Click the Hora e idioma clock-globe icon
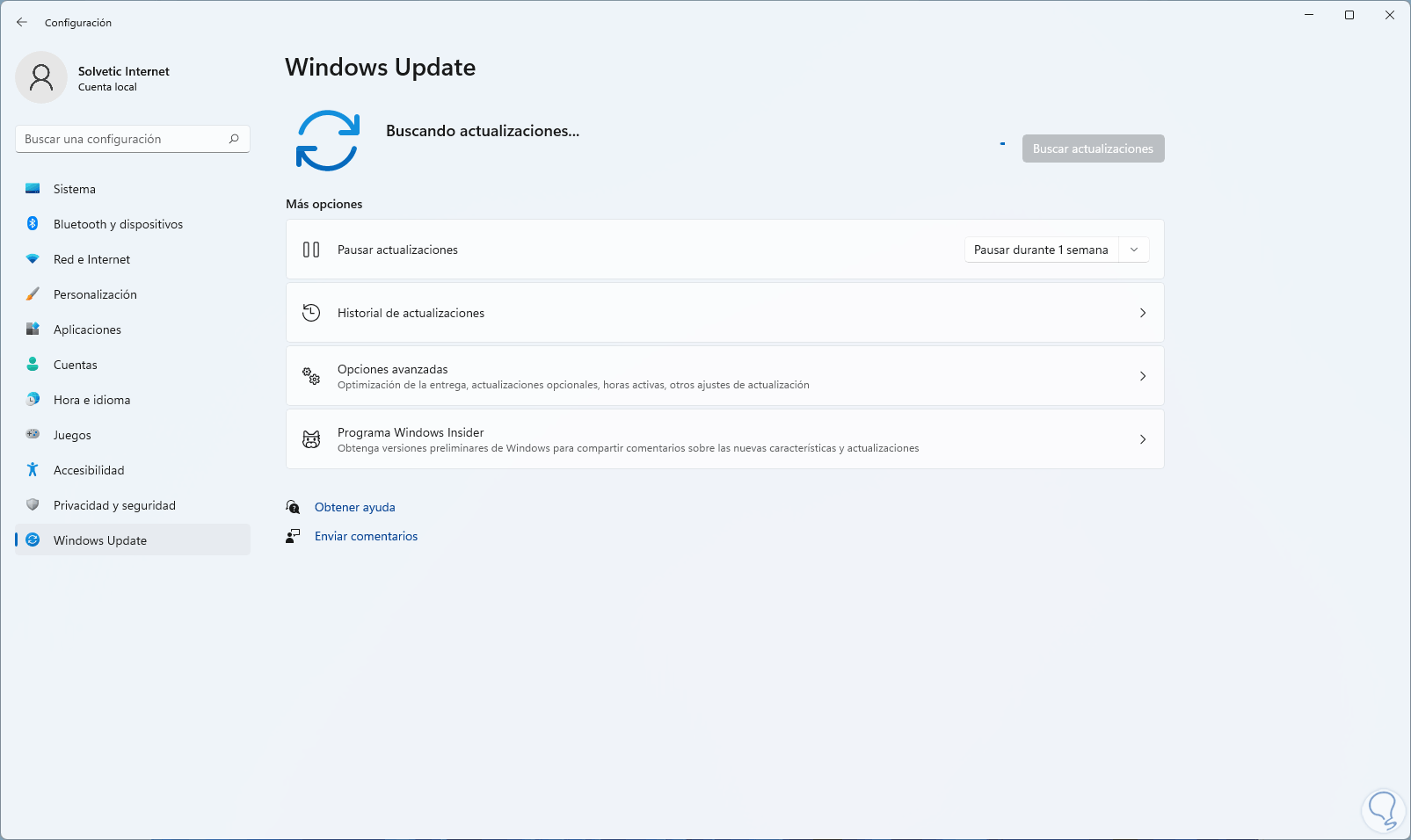 coord(33,400)
